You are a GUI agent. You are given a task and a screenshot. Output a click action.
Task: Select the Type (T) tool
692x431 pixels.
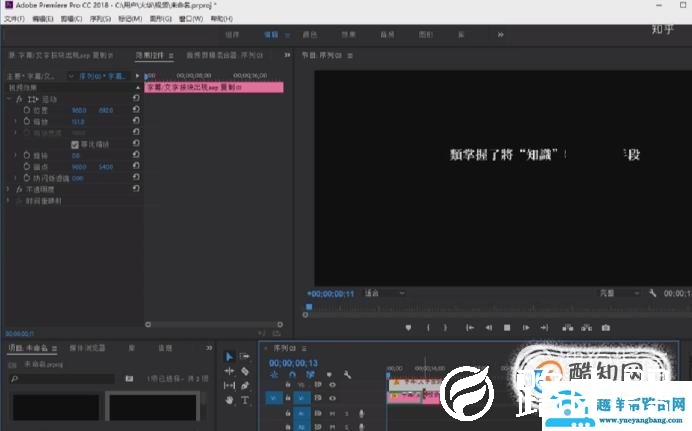click(x=244, y=400)
